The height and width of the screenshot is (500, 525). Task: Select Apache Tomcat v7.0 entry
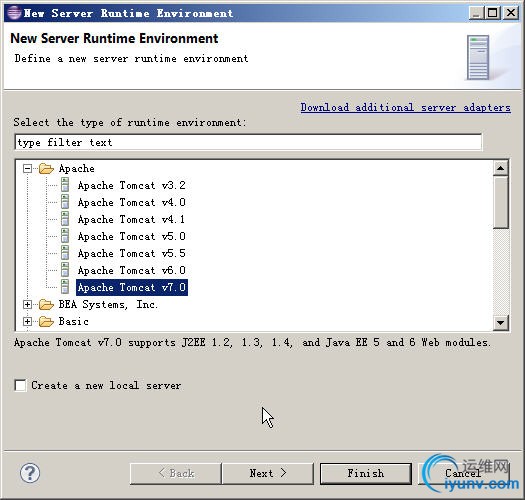(x=132, y=287)
